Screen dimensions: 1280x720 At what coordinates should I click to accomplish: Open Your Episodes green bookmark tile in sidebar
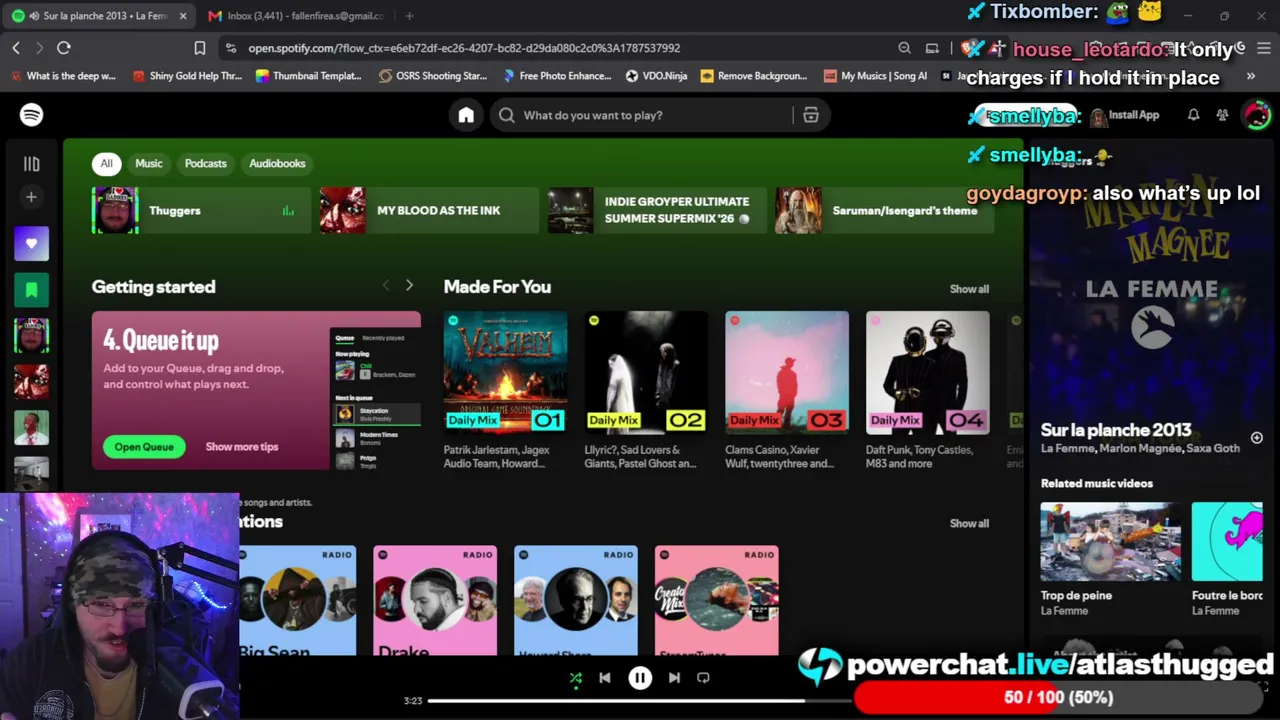31,290
